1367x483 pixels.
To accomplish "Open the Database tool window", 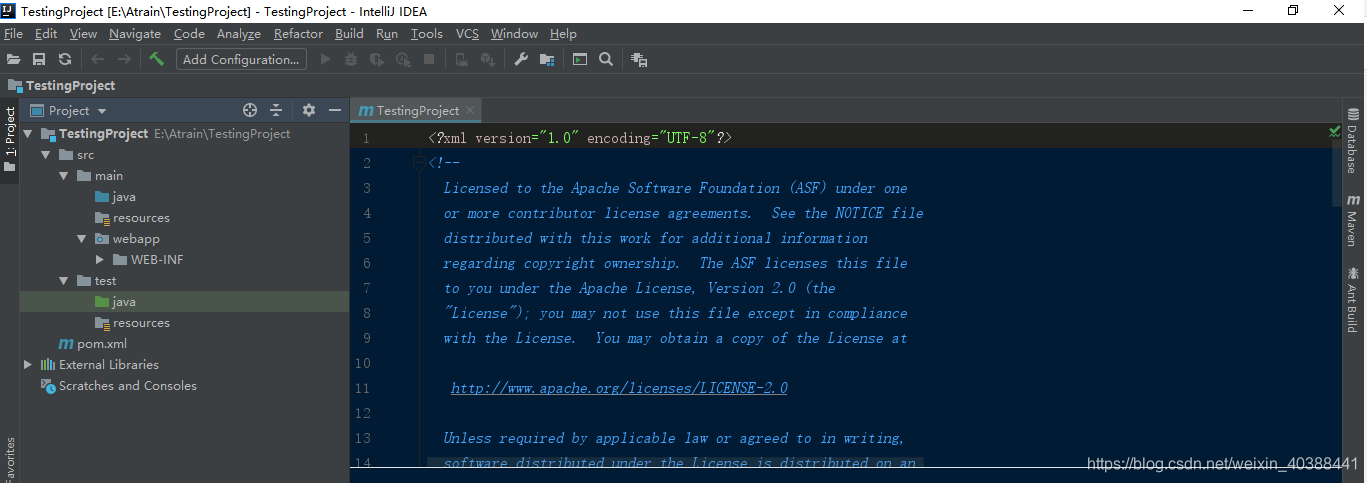I will pyautogui.click(x=1352, y=141).
